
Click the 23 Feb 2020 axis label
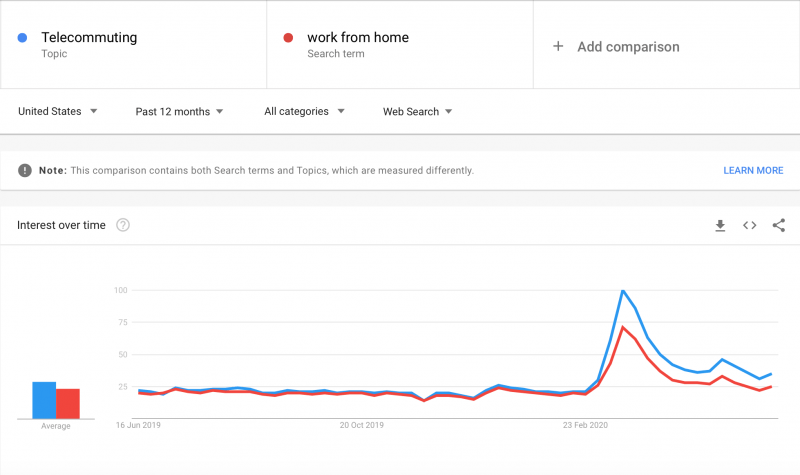(585, 425)
